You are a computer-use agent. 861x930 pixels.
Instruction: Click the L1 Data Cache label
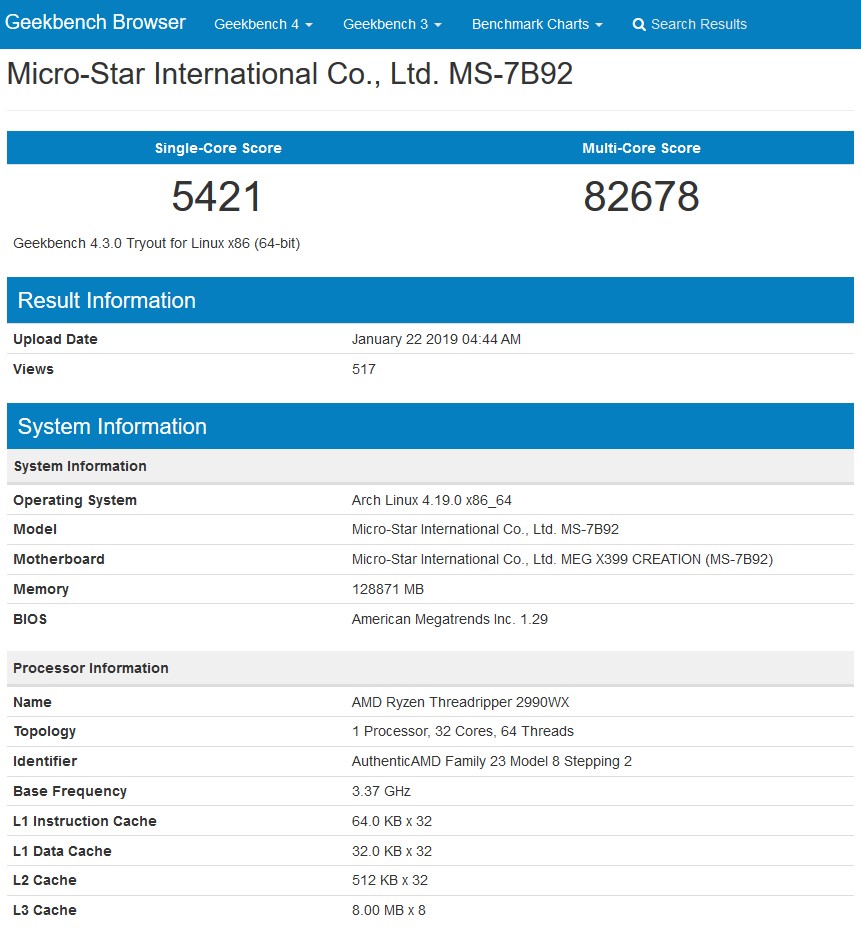coord(62,851)
